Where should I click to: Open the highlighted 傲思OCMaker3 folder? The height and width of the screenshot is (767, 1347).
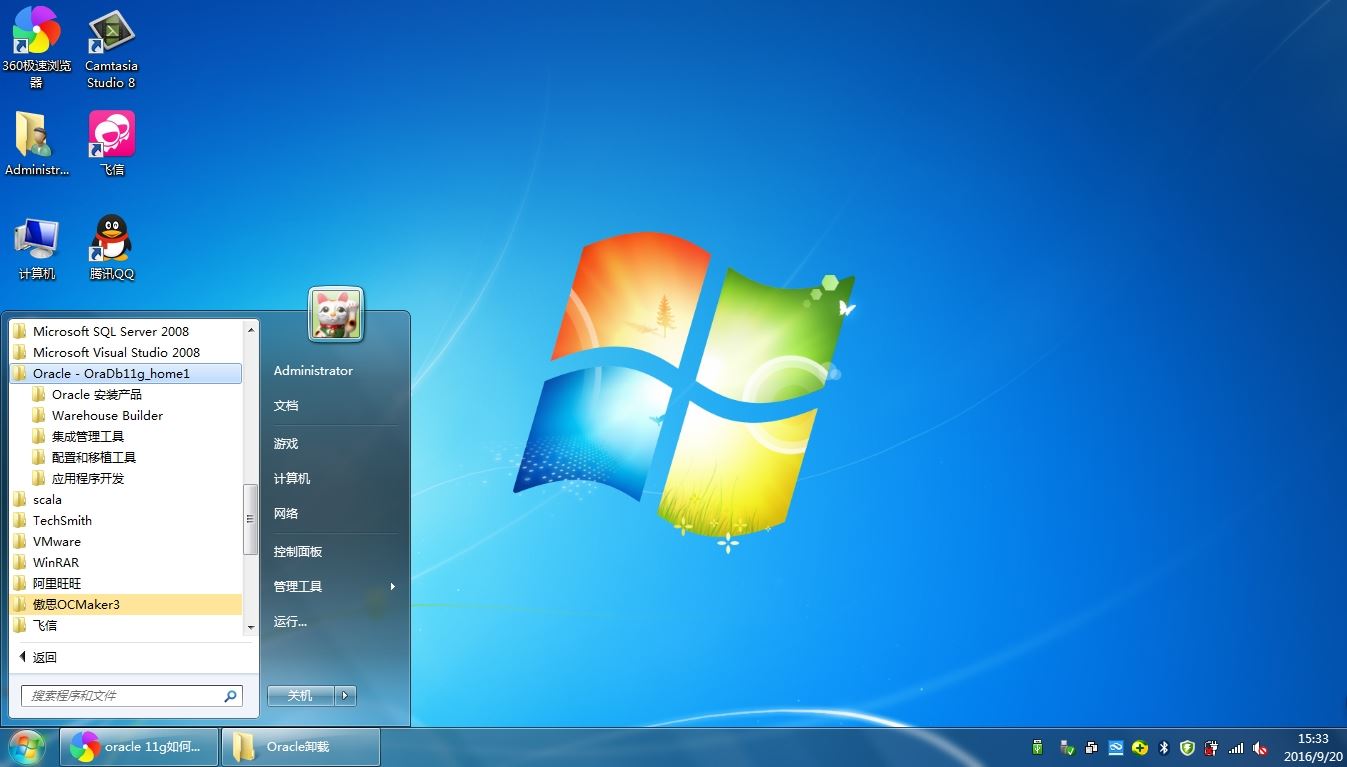(x=125, y=604)
